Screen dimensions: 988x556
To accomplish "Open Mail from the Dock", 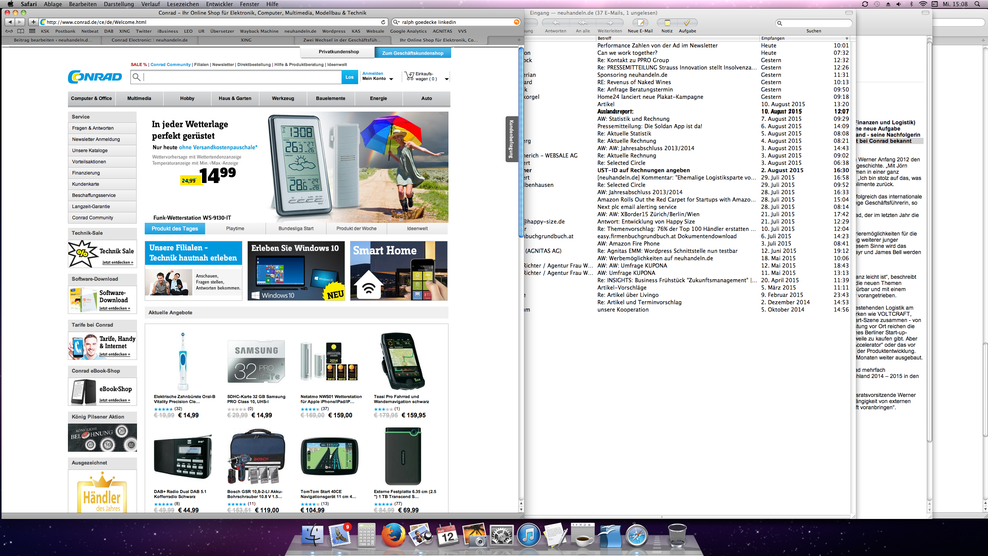I will [340, 535].
